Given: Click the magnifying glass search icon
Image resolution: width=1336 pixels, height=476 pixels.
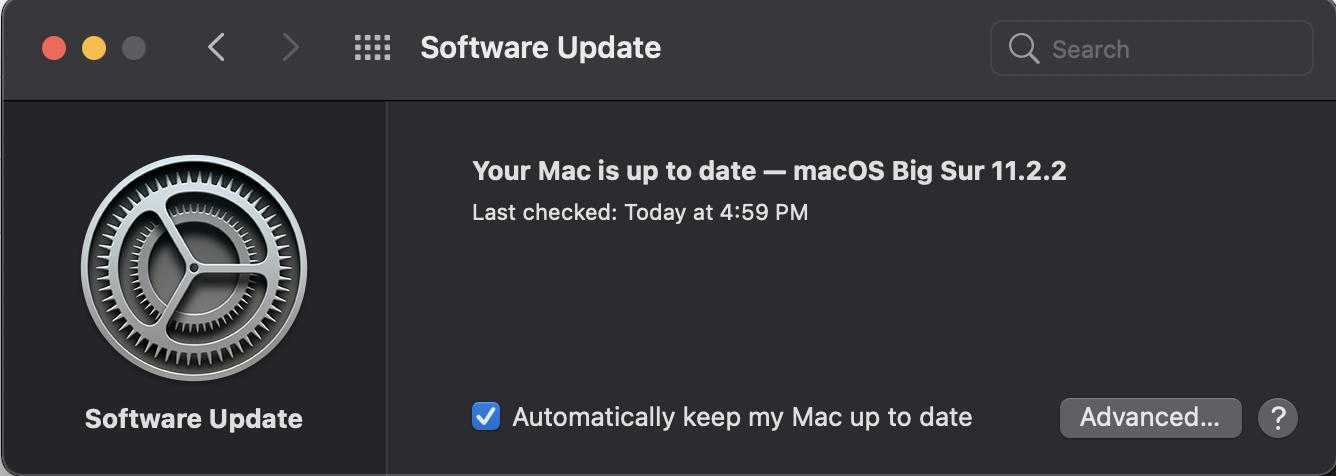Looking at the screenshot, I should click(1023, 48).
